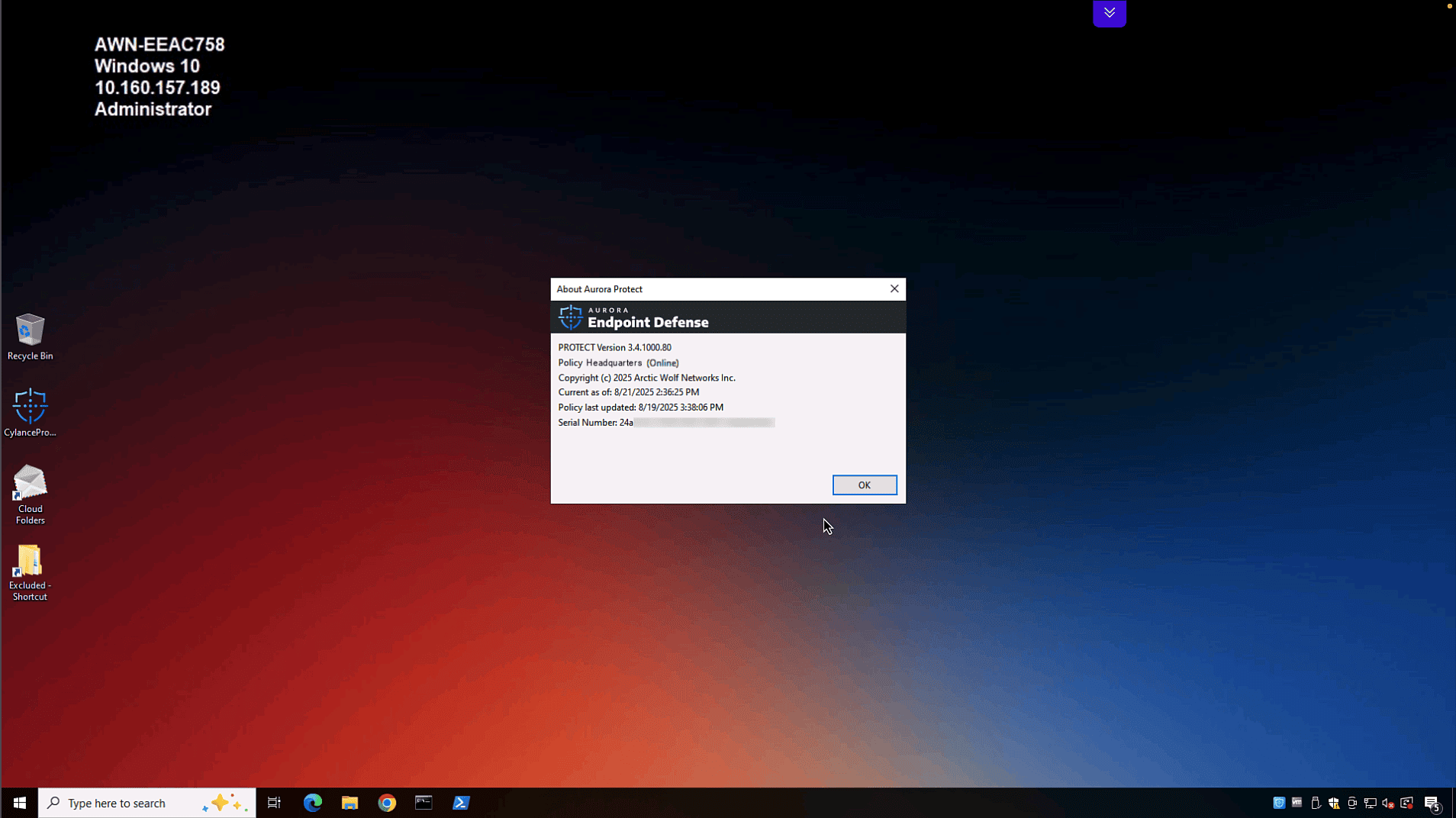This screenshot has width=1456, height=818.
Task: Click the Aurora Endpoint Defense logo in dialog
Action: click(x=633, y=317)
